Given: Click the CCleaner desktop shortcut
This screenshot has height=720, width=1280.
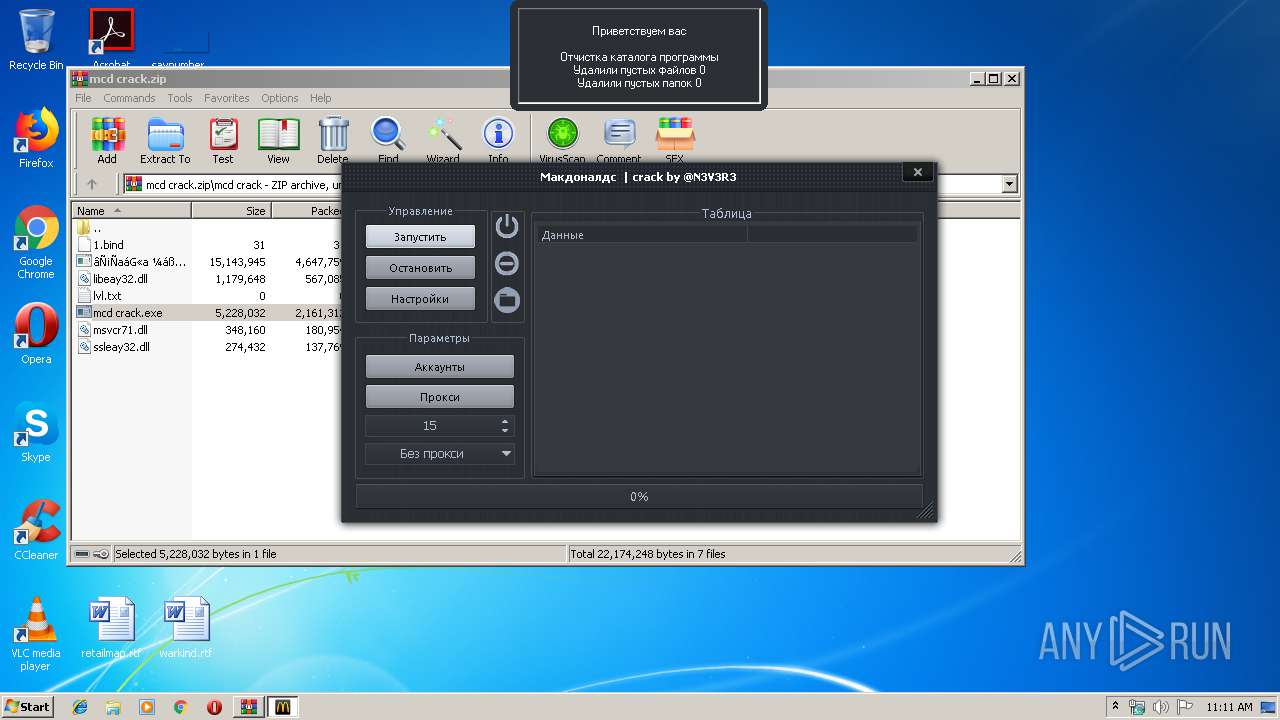Looking at the screenshot, I should 36,530.
